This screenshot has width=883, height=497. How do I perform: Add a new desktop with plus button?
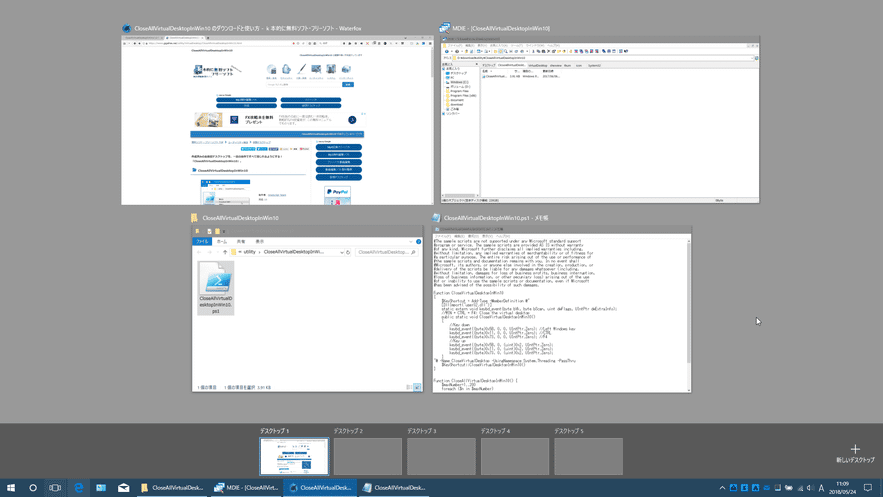click(x=855, y=453)
